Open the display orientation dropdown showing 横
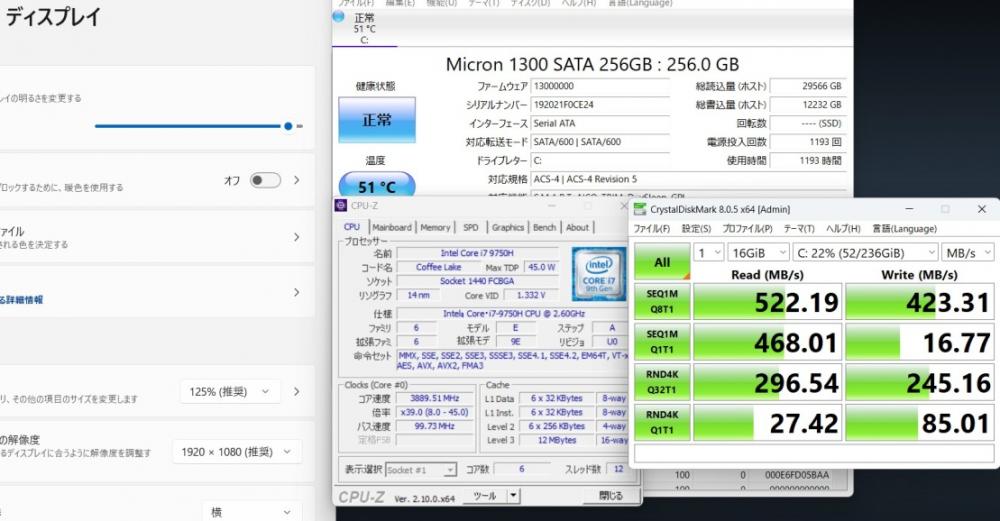Screen dimensions: 1000x521 pos(252,512)
